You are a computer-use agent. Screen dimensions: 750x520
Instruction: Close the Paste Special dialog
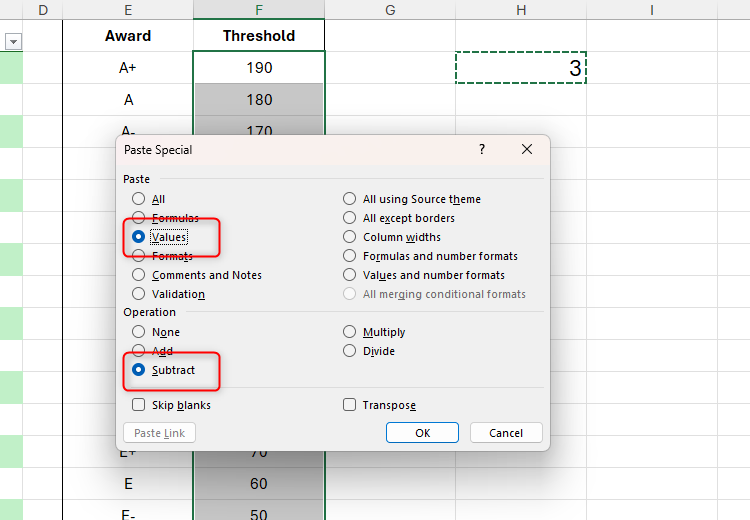(x=527, y=149)
